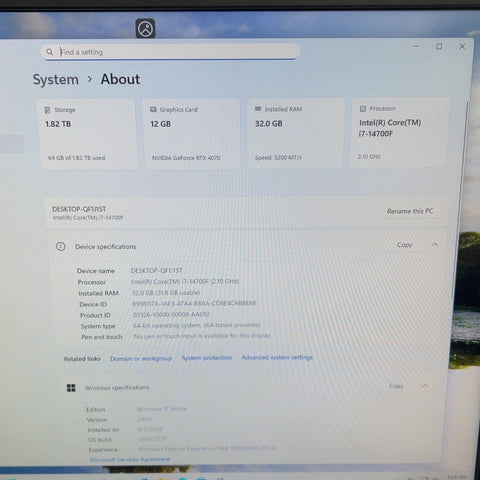Open Microsoft Services Agreement link
The height and width of the screenshot is (480, 480).
click(130, 459)
